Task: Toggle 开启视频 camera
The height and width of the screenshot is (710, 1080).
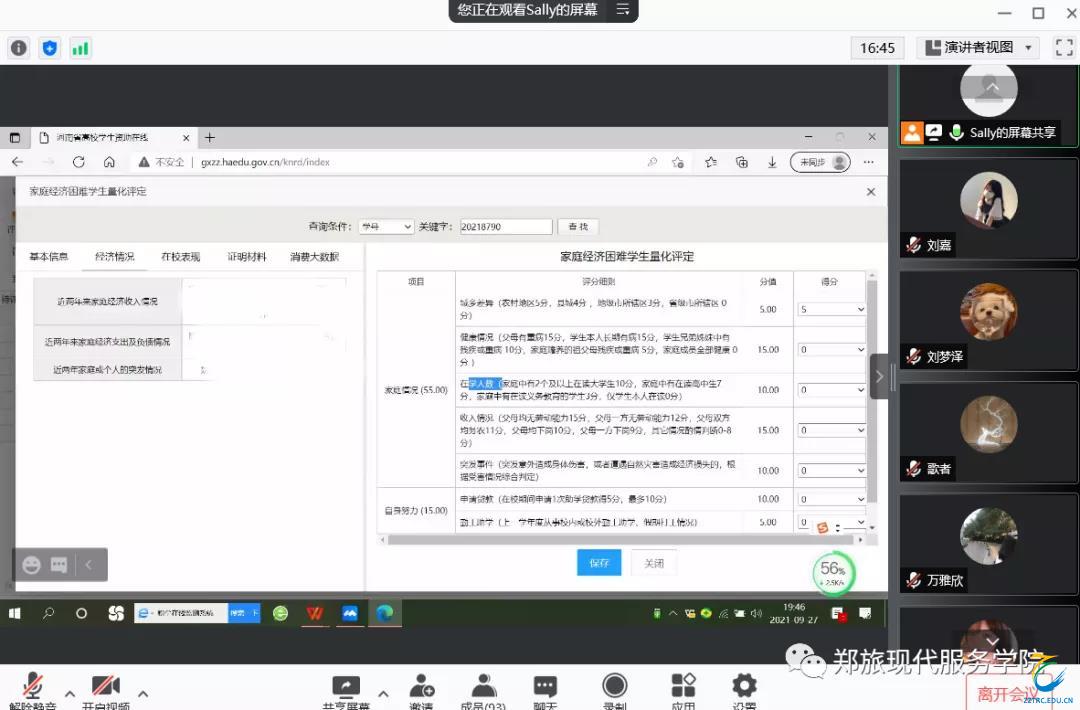Action: 105,688
